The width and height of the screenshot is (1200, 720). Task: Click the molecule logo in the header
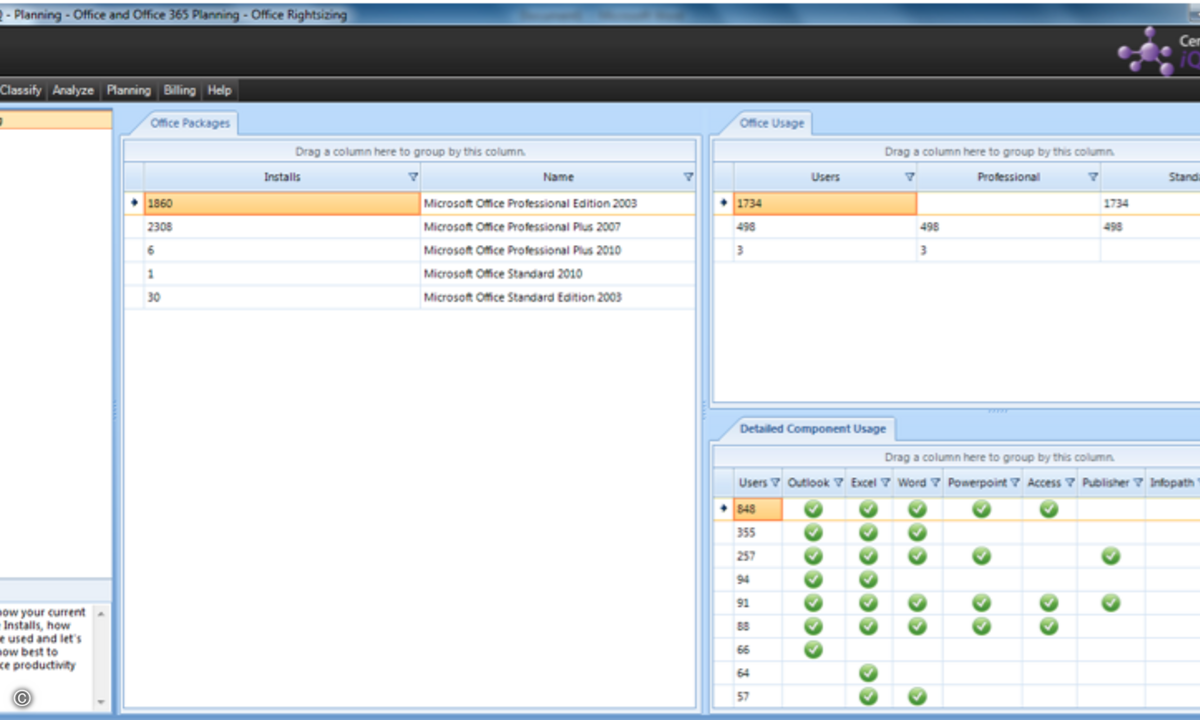point(1146,50)
